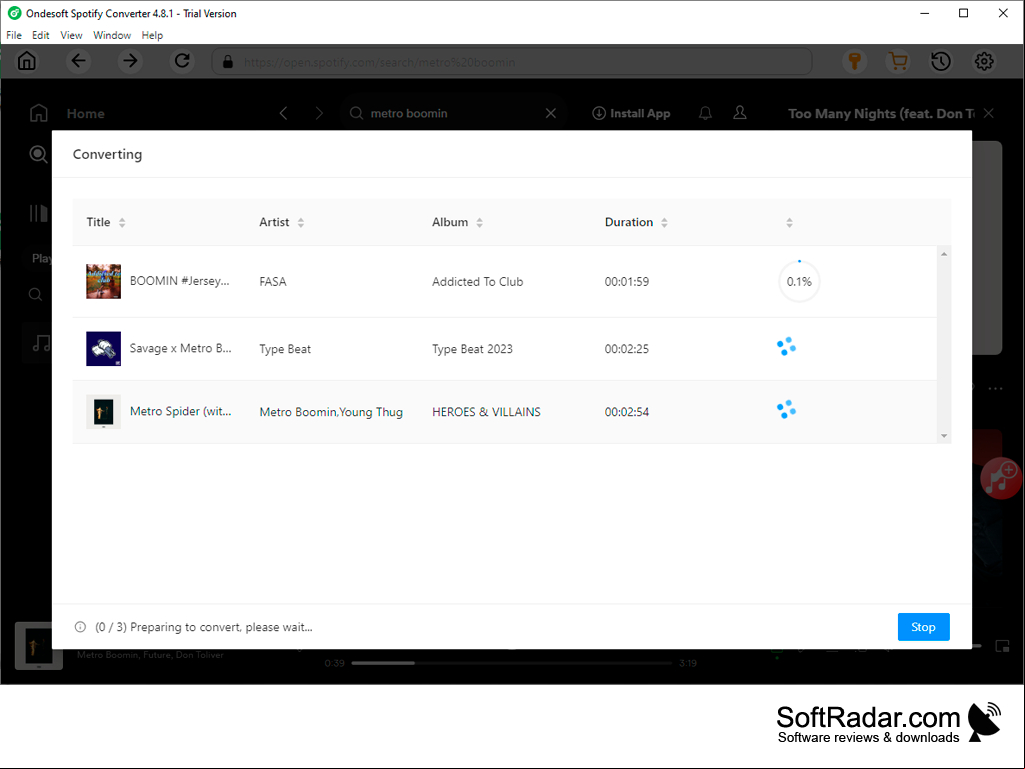Image resolution: width=1025 pixels, height=769 pixels.
Task: Click the Metro Spider track thumbnail
Action: coord(103,412)
